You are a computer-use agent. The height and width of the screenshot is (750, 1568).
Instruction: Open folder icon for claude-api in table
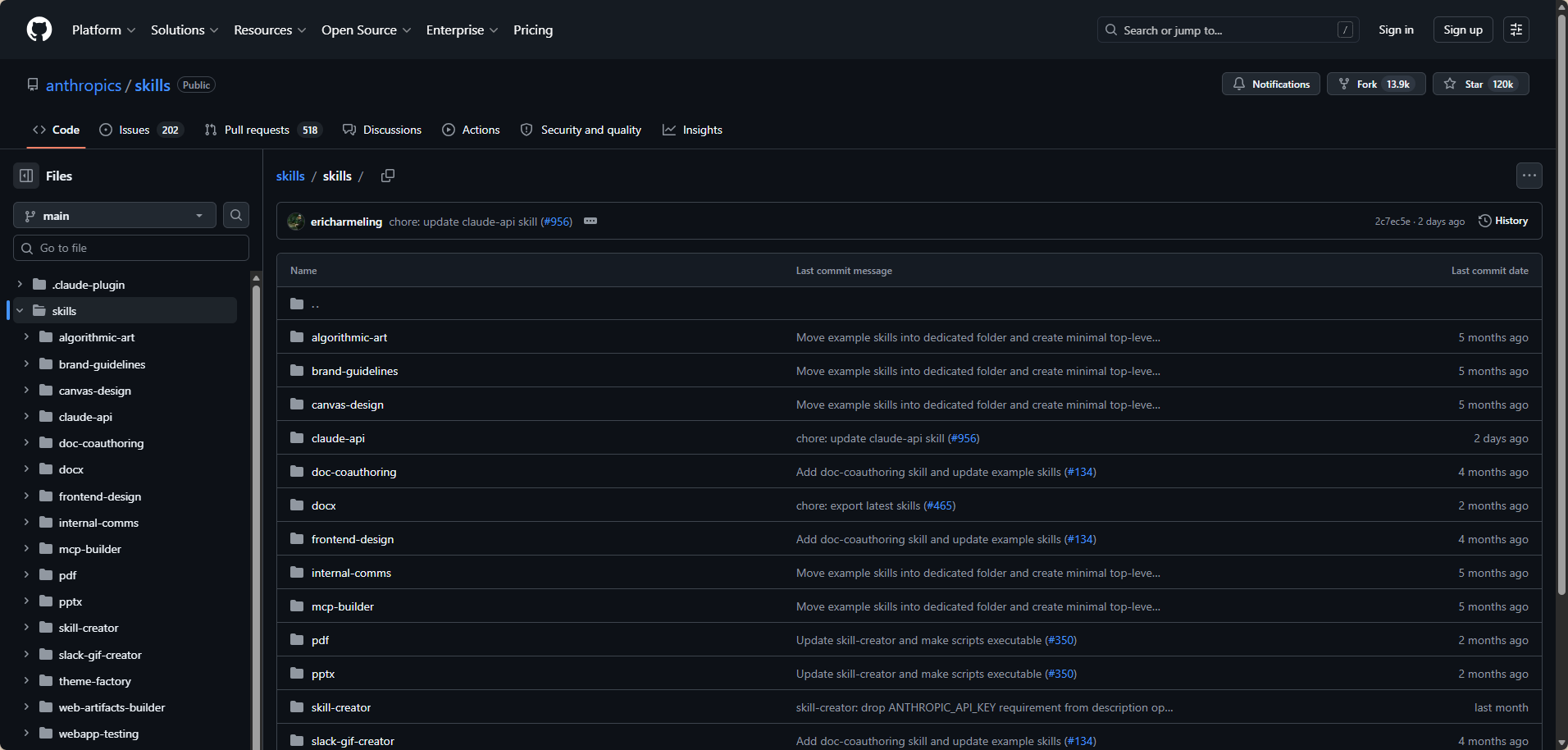click(297, 438)
